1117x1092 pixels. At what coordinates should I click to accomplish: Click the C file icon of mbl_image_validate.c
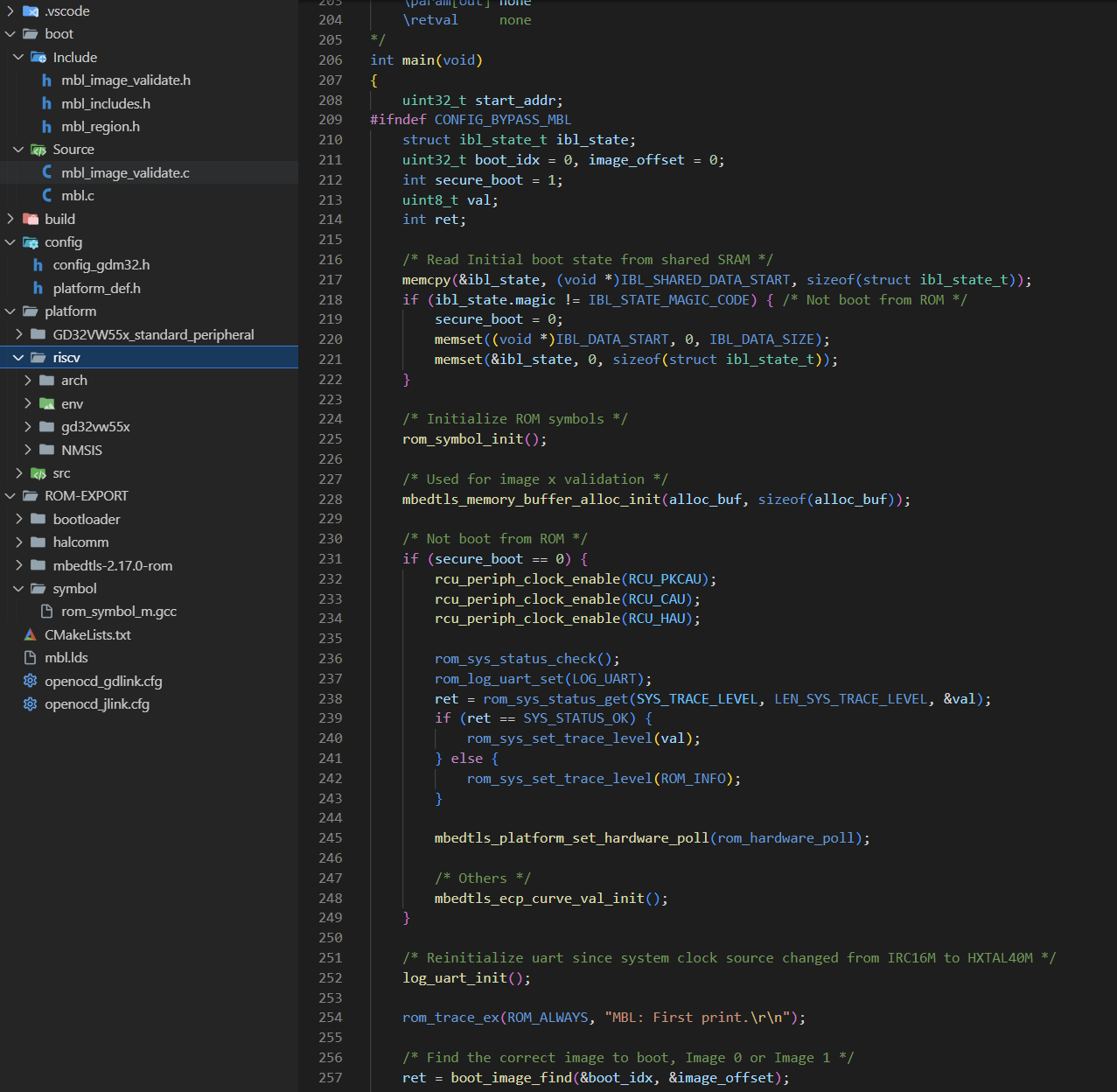tap(47, 173)
